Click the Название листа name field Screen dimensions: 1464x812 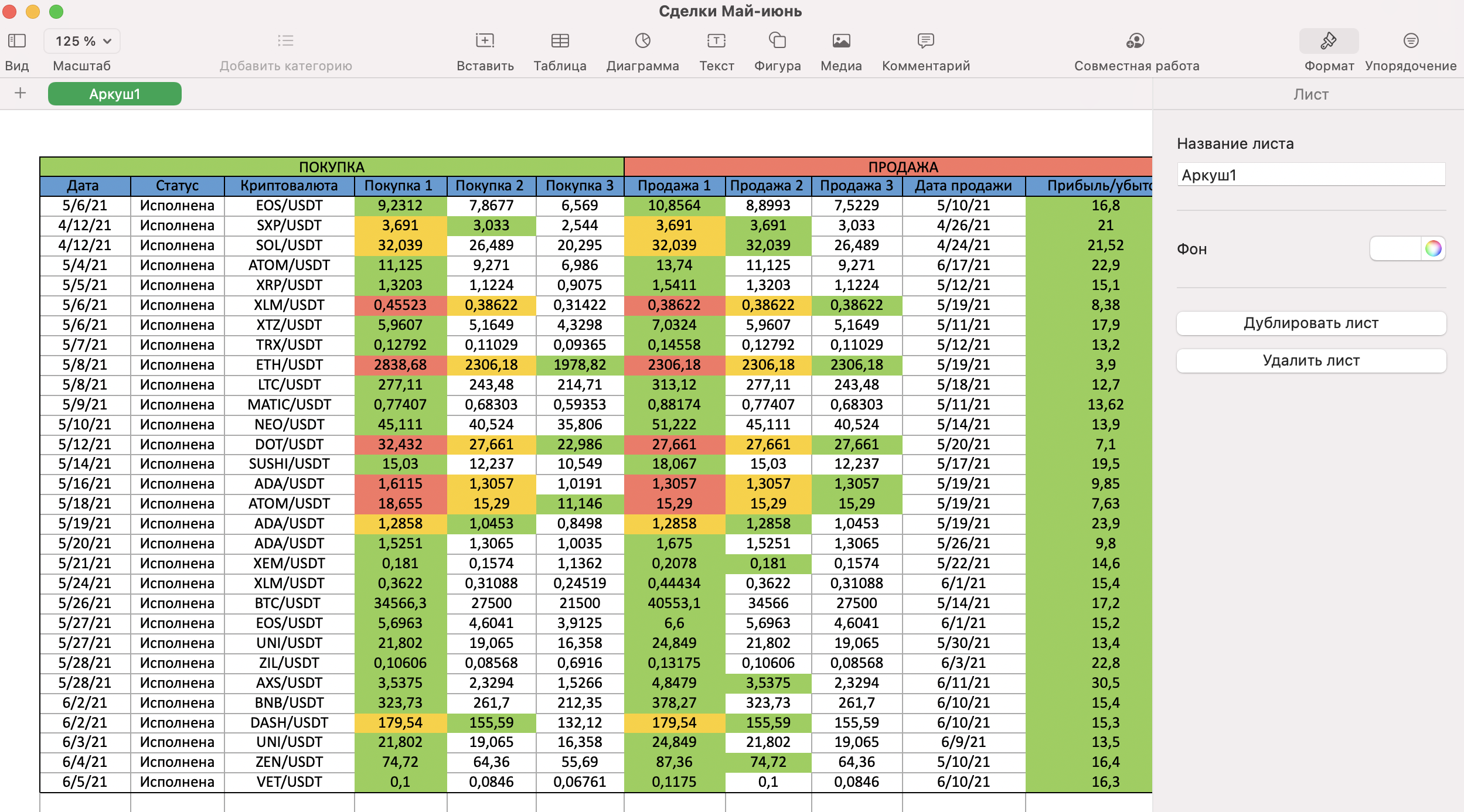pos(1311,175)
